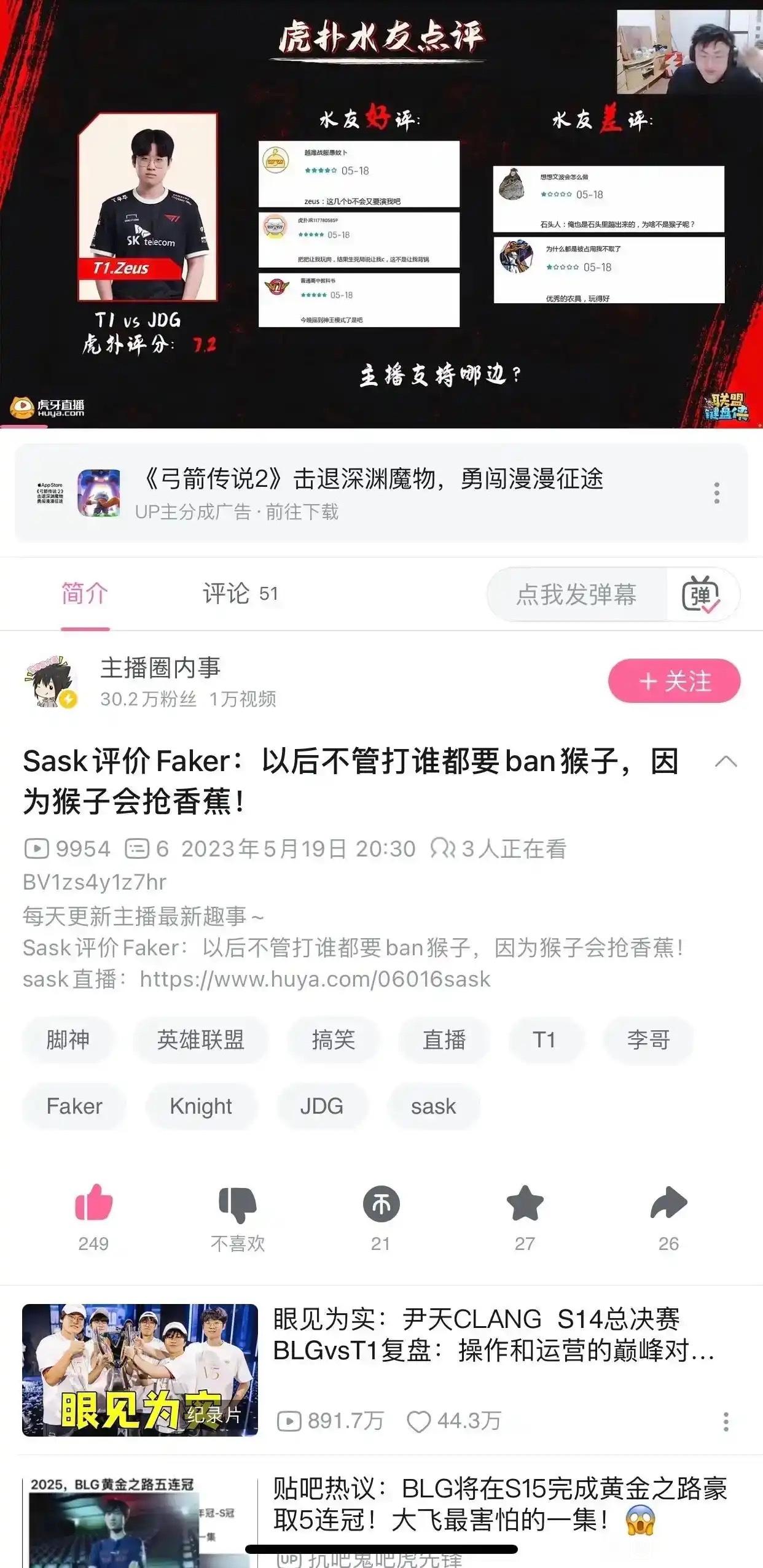Open the 弓箭传说2 ad app icon
763x1568 pixels.
pos(99,493)
